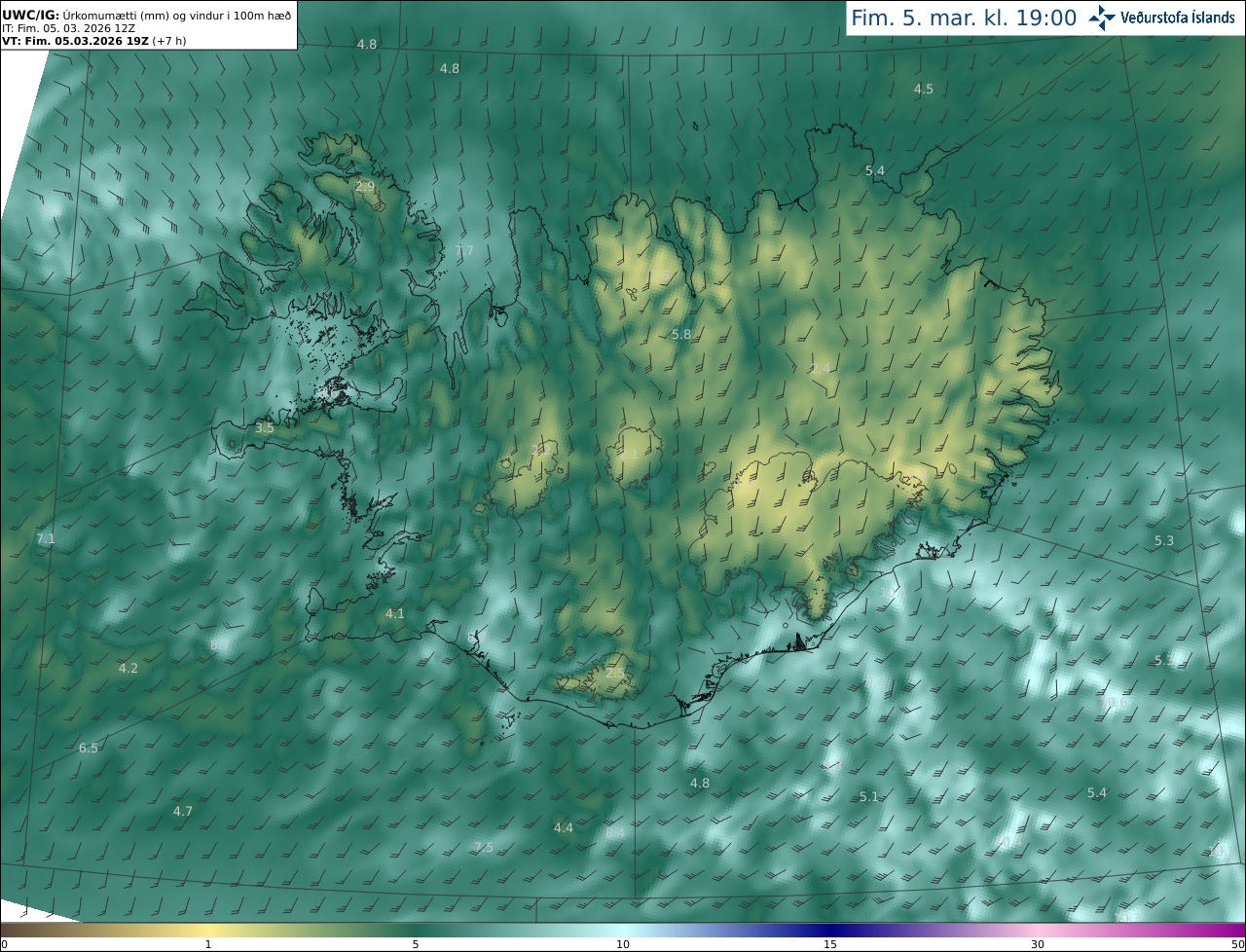Click the 8.4 value on the map

(x=615, y=834)
